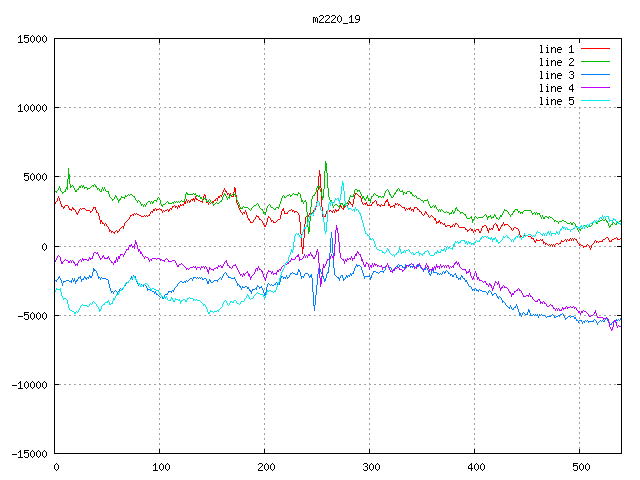Hide 'line 5' via its legend label
The width and height of the screenshot is (640, 480).
pos(556,101)
